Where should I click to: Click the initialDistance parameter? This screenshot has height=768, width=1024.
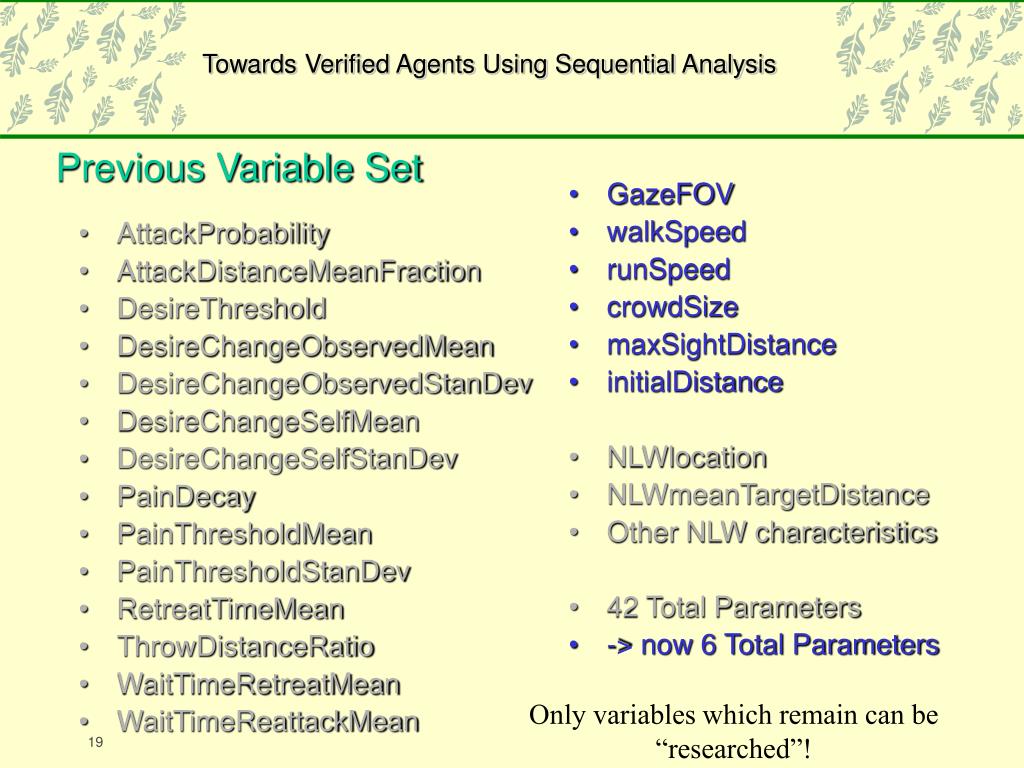pos(695,383)
